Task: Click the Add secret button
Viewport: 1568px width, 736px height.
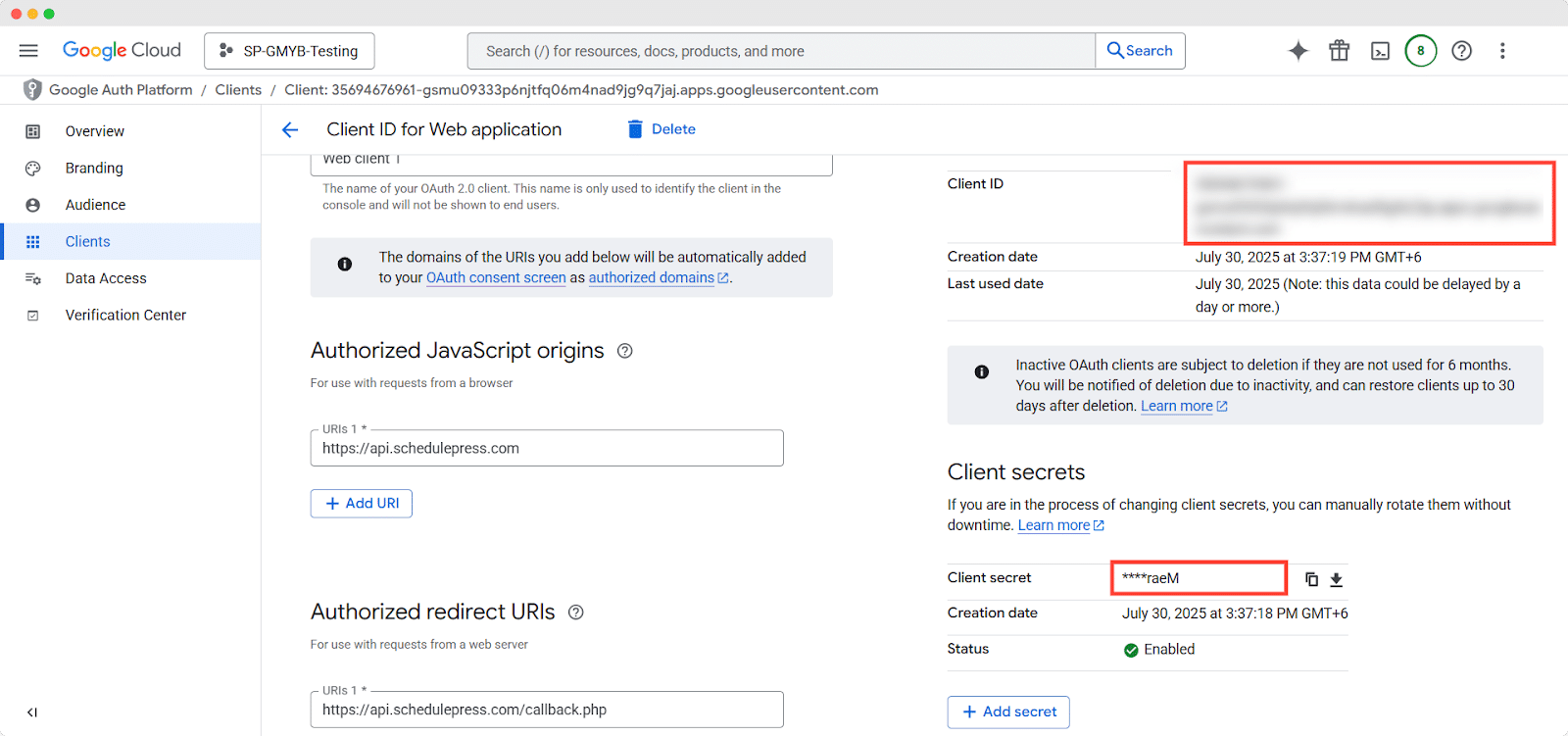Action: pyautogui.click(x=1008, y=712)
